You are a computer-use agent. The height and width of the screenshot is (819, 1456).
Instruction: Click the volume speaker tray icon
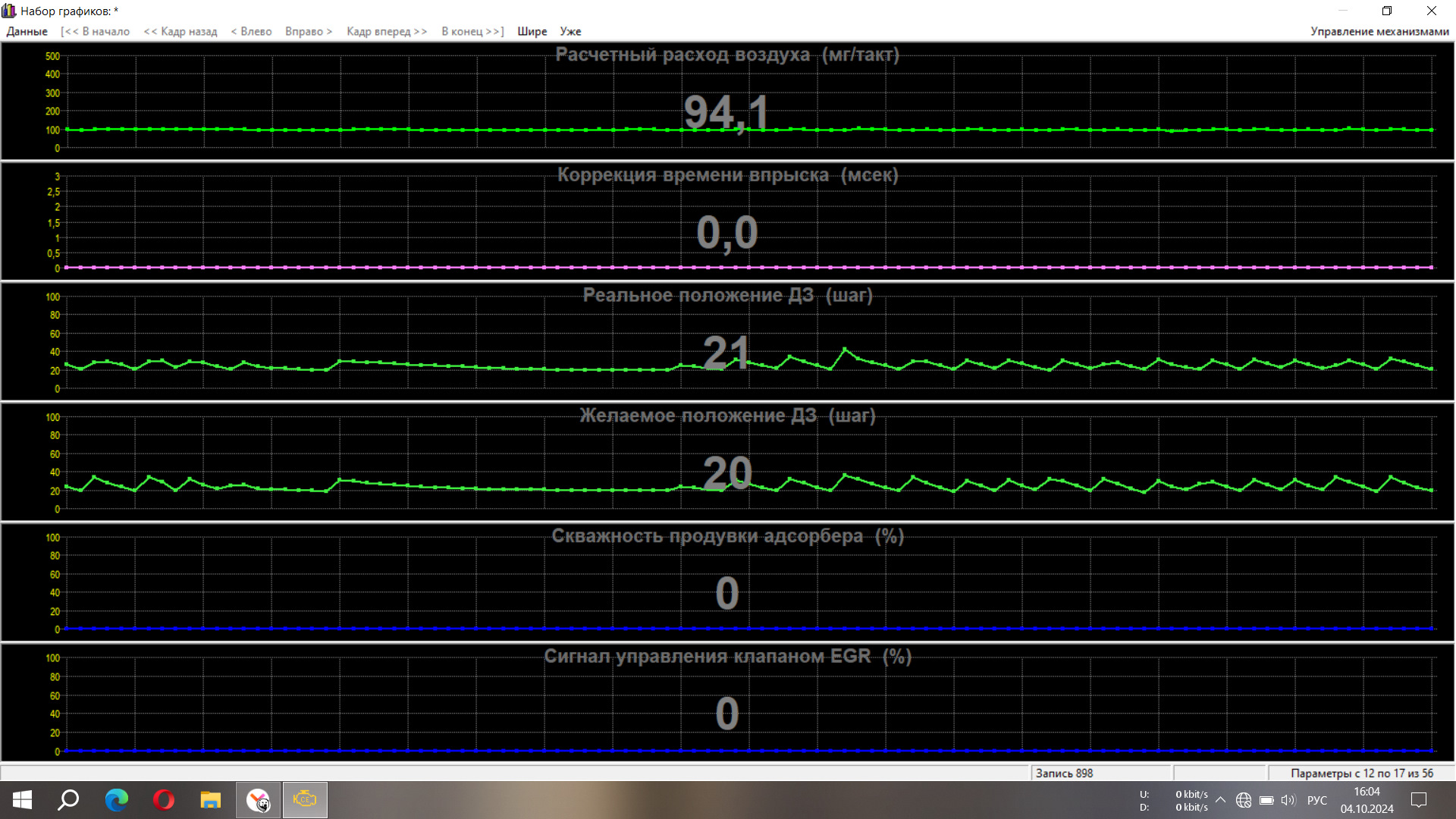[x=1288, y=800]
